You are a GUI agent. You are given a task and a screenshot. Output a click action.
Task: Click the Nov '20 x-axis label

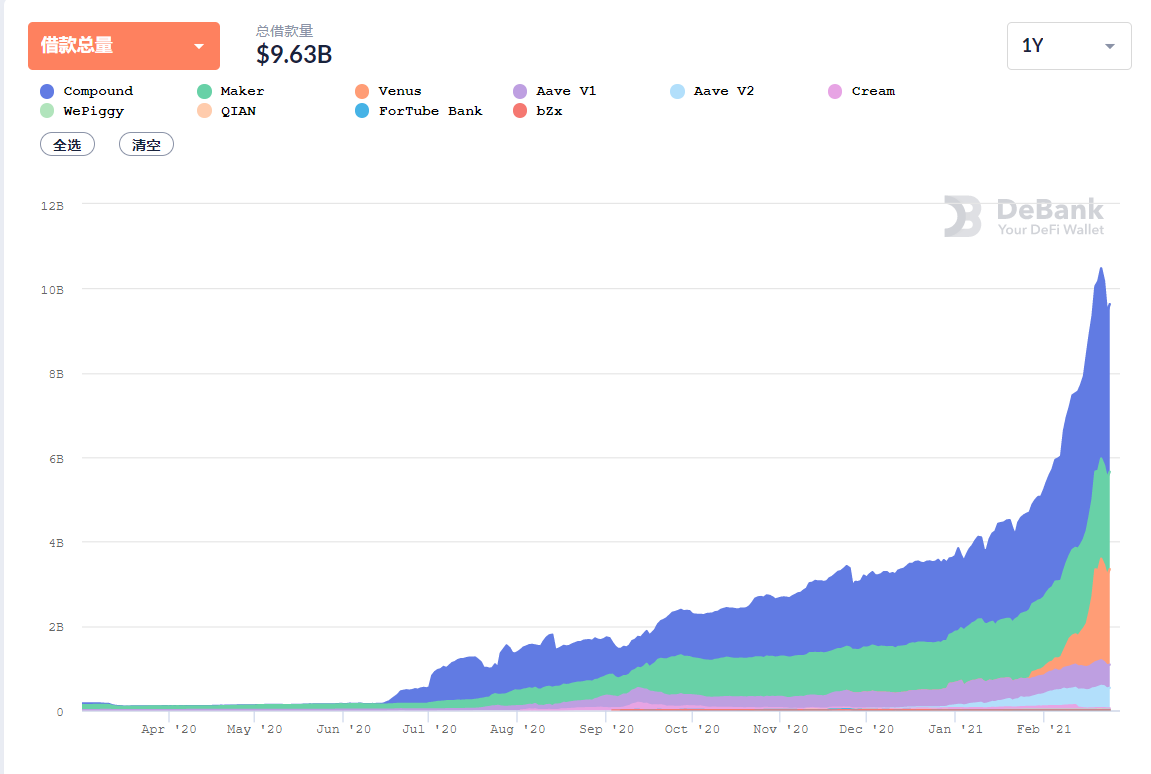point(780,729)
